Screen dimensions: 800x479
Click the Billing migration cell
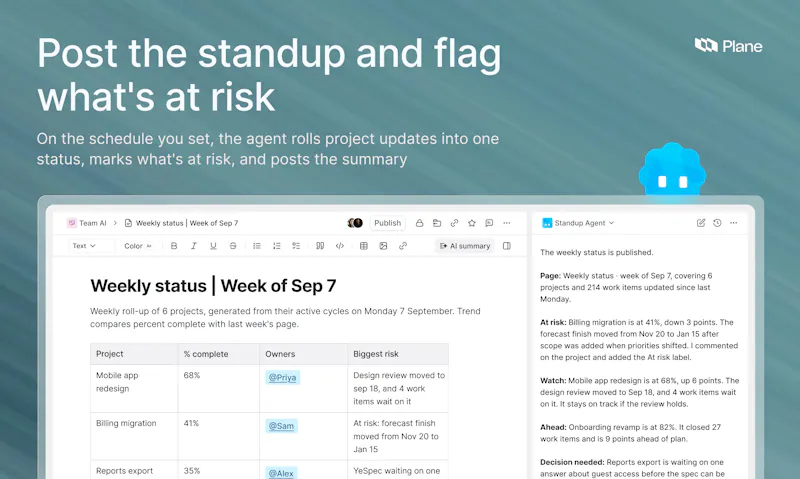click(134, 436)
